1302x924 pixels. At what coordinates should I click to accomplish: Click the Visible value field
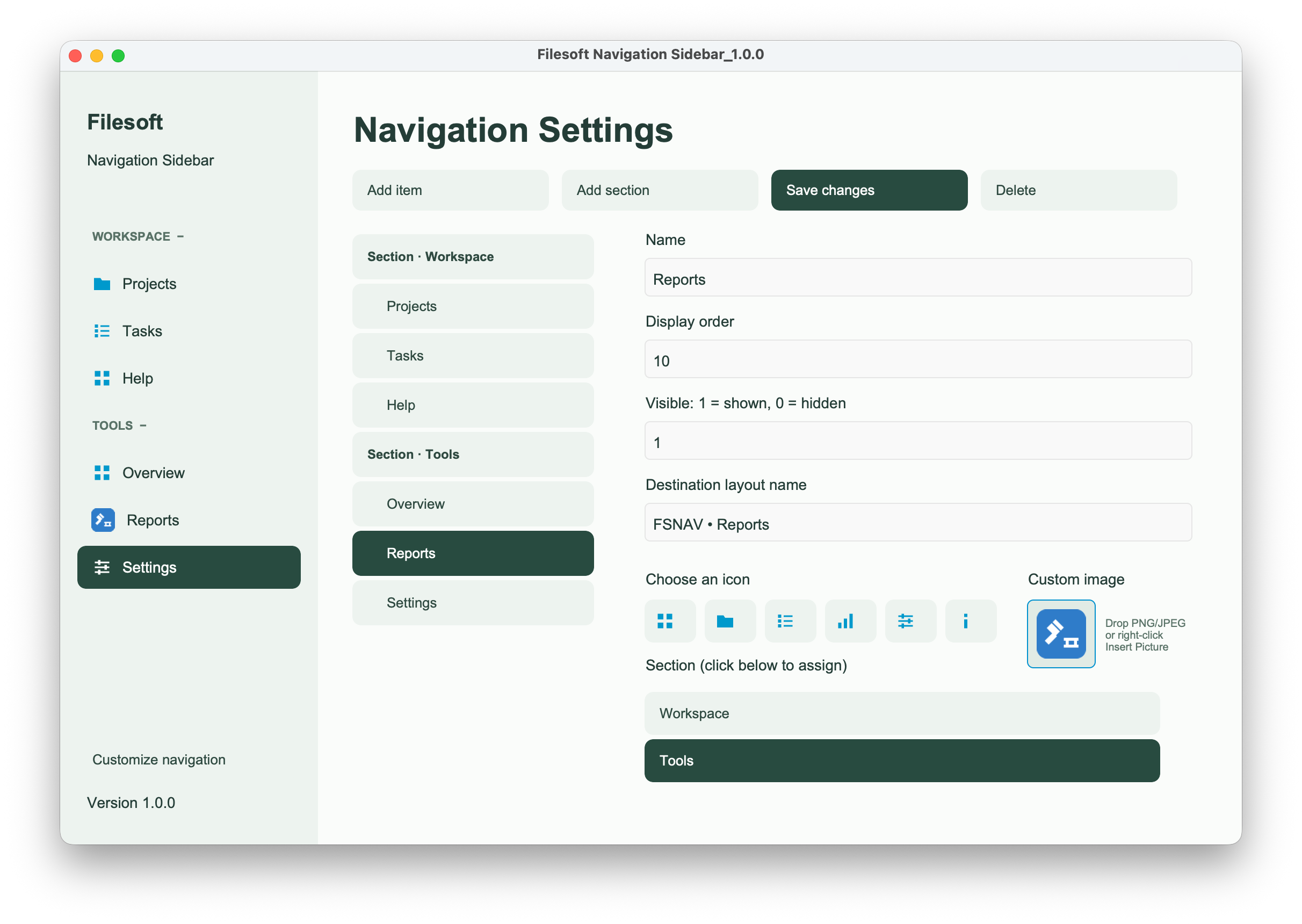coord(918,441)
